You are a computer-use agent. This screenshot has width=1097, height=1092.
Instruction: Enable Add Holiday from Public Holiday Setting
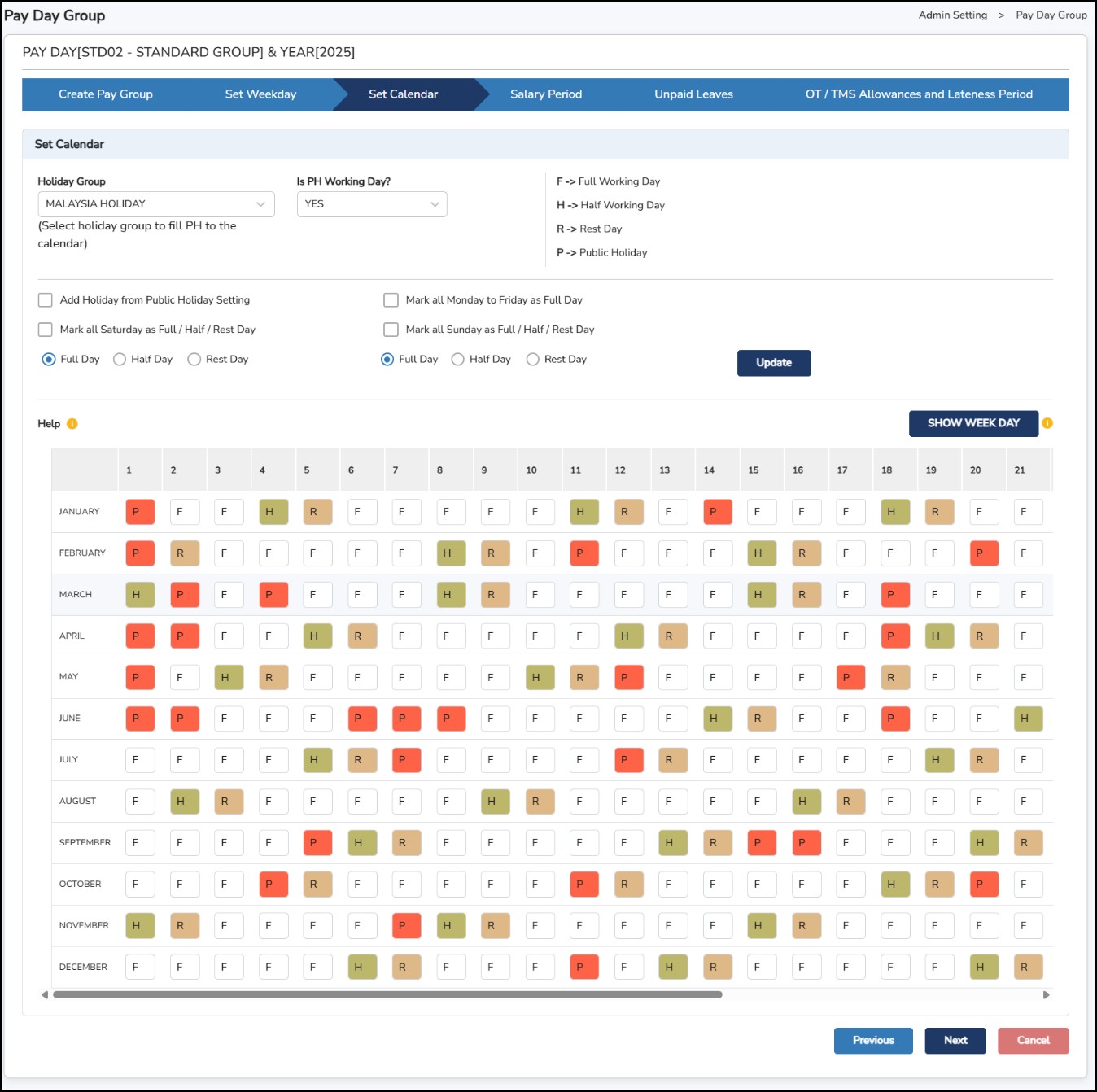click(46, 300)
